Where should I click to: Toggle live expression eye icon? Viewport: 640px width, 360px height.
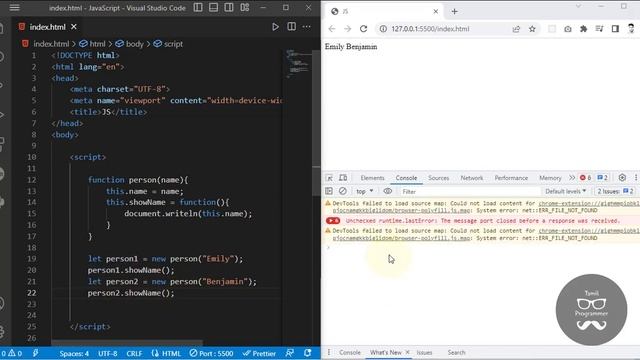[x=388, y=191]
